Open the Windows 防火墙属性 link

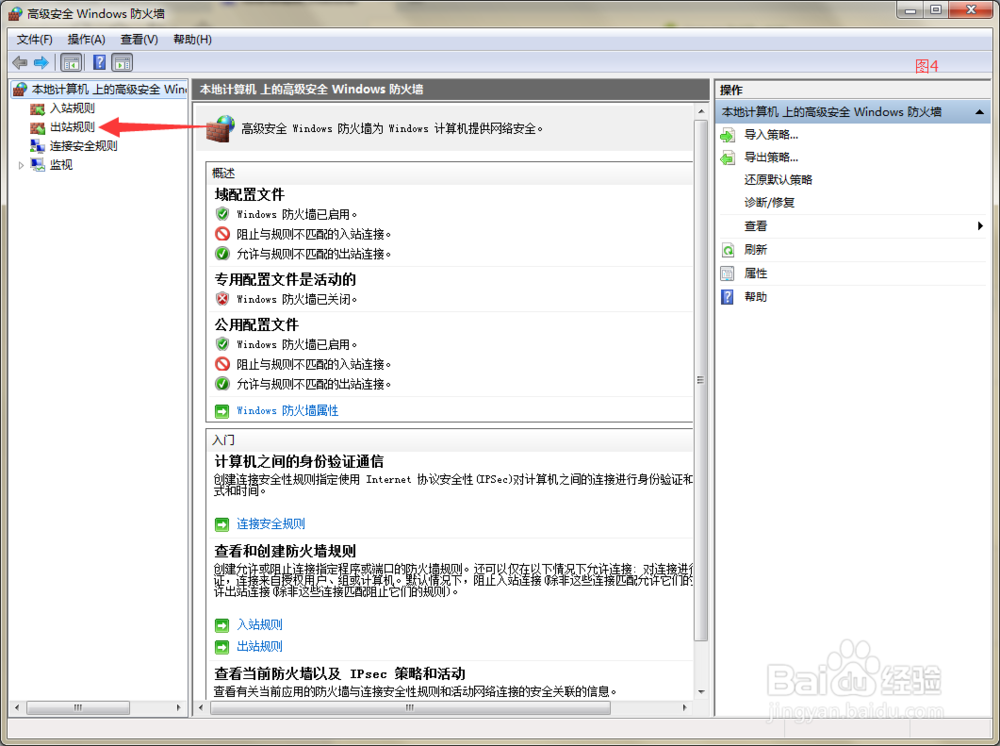click(287, 411)
